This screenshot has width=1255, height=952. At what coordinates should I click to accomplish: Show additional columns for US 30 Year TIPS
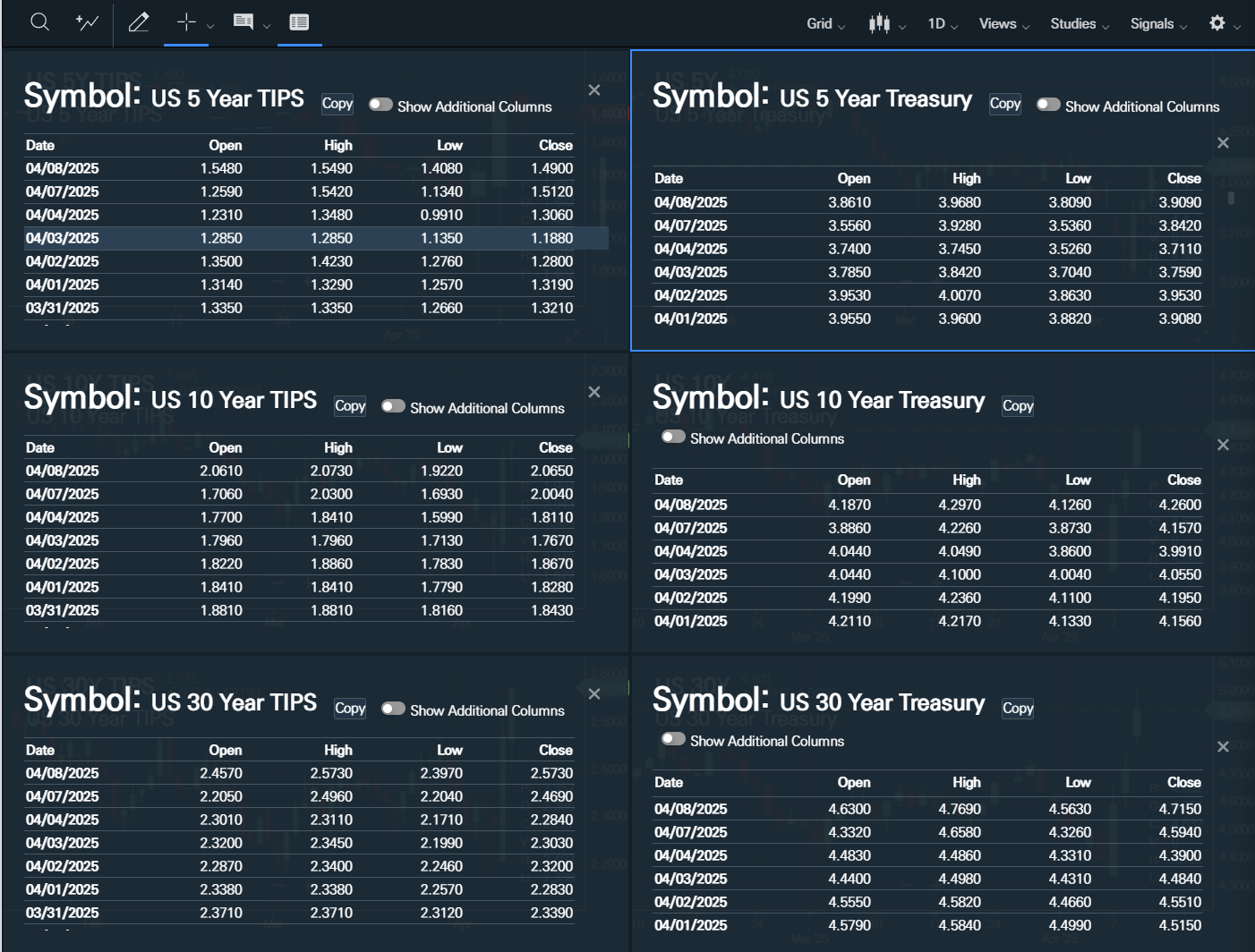click(x=394, y=709)
